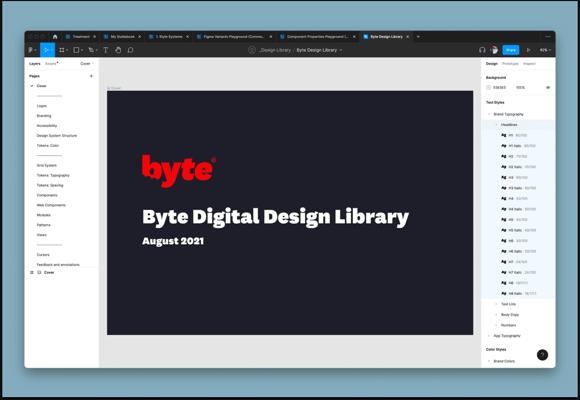Collapse the pages list via Cover dropdown

(x=87, y=64)
